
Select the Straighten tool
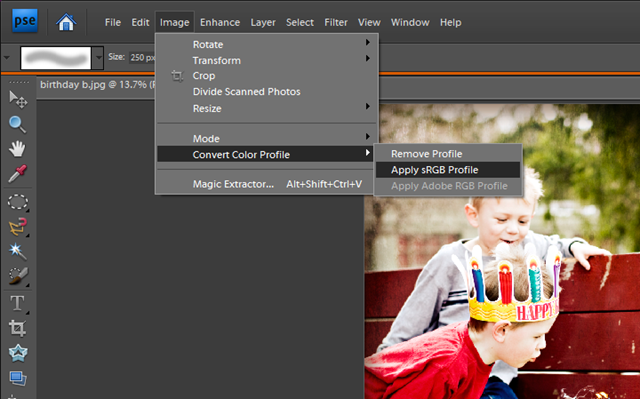[x=18, y=378]
